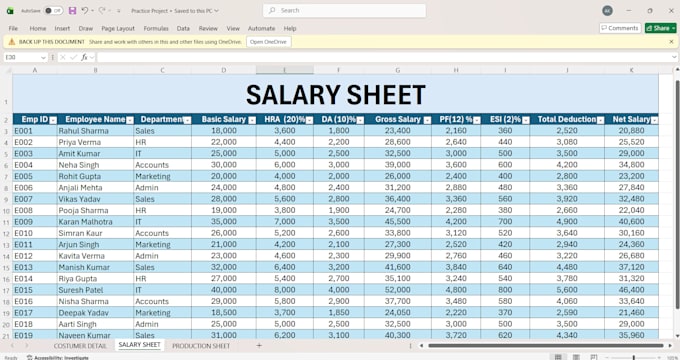Viewport: 680px width, 360px height.
Task: Open the Review ribbon tab
Action: point(208,28)
